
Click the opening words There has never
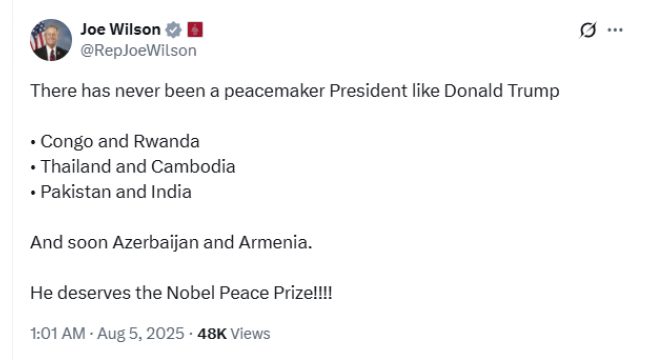point(95,91)
